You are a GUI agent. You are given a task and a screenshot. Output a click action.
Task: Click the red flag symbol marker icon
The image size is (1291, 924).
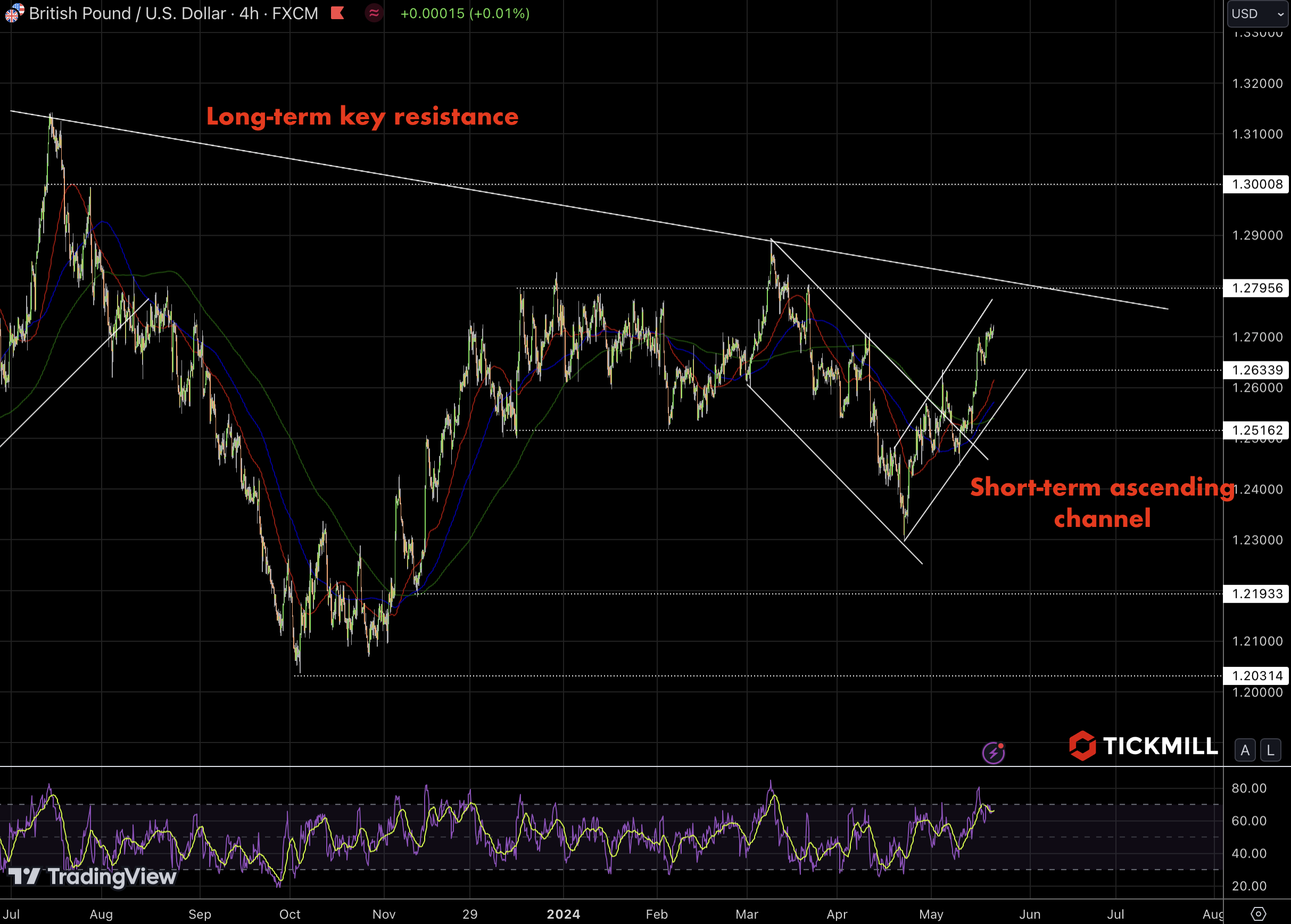(337, 13)
